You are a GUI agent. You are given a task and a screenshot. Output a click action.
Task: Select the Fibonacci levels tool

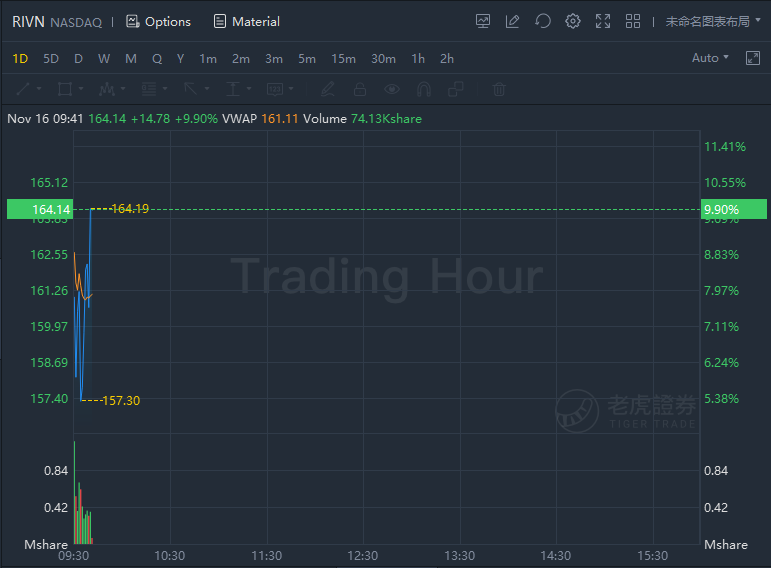click(x=149, y=89)
